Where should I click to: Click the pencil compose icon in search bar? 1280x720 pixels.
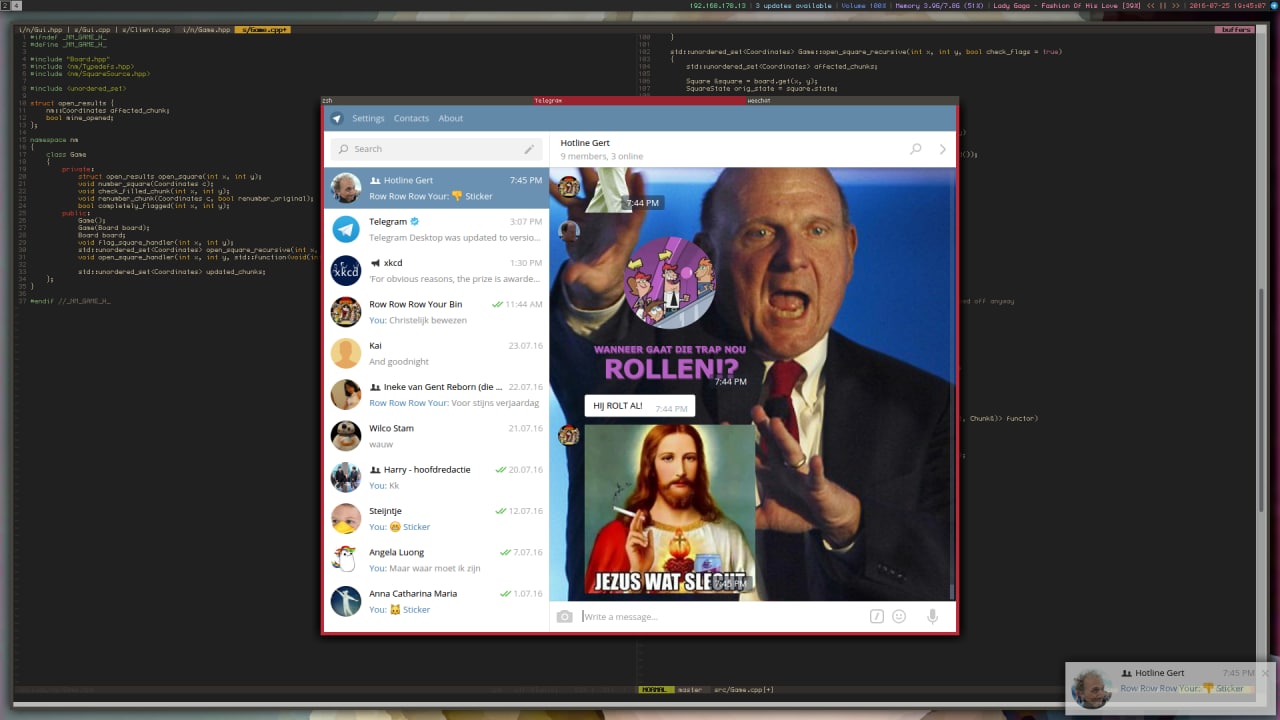point(529,149)
